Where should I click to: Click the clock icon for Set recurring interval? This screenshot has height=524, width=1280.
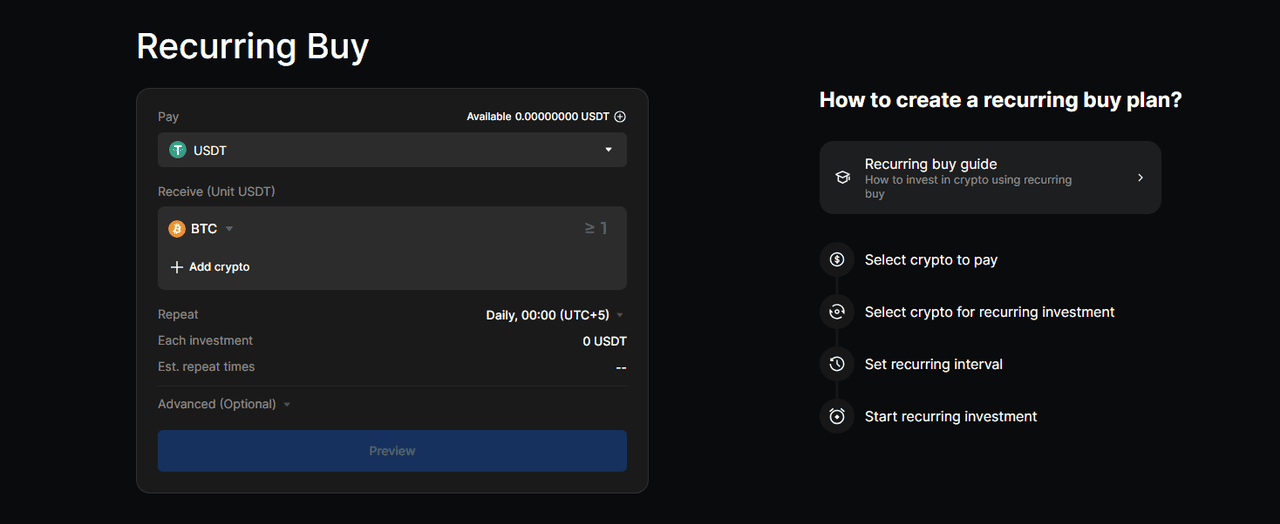837,364
